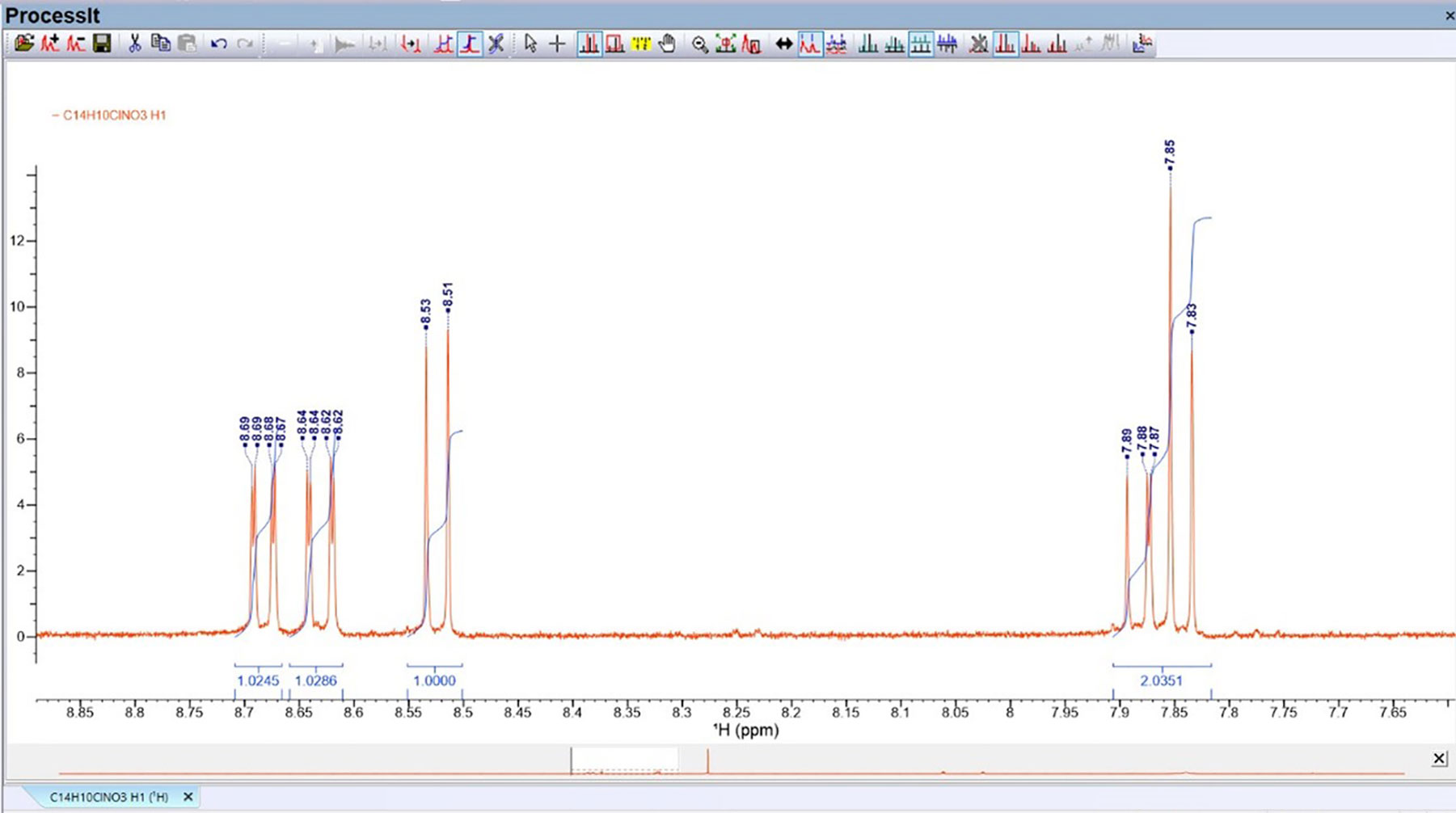1456x813 pixels.
Task: Click the remove spectrum icon
Action: point(76,44)
